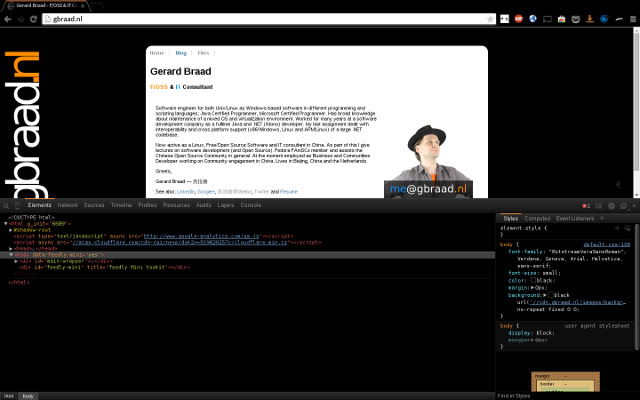The height and width of the screenshot is (400, 640).
Task: Click the Home navigation link on page
Action: click(x=157, y=53)
